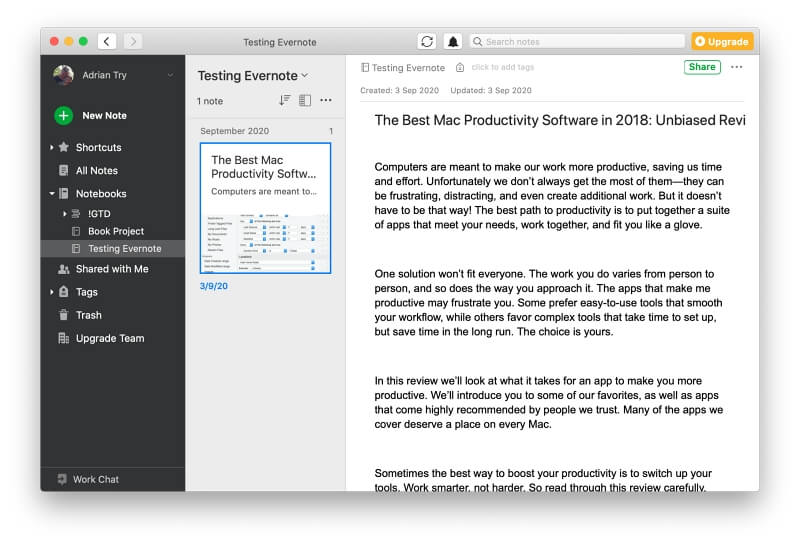800x545 pixels.
Task: Select The Best Mac Productivity note card
Action: pos(265,208)
